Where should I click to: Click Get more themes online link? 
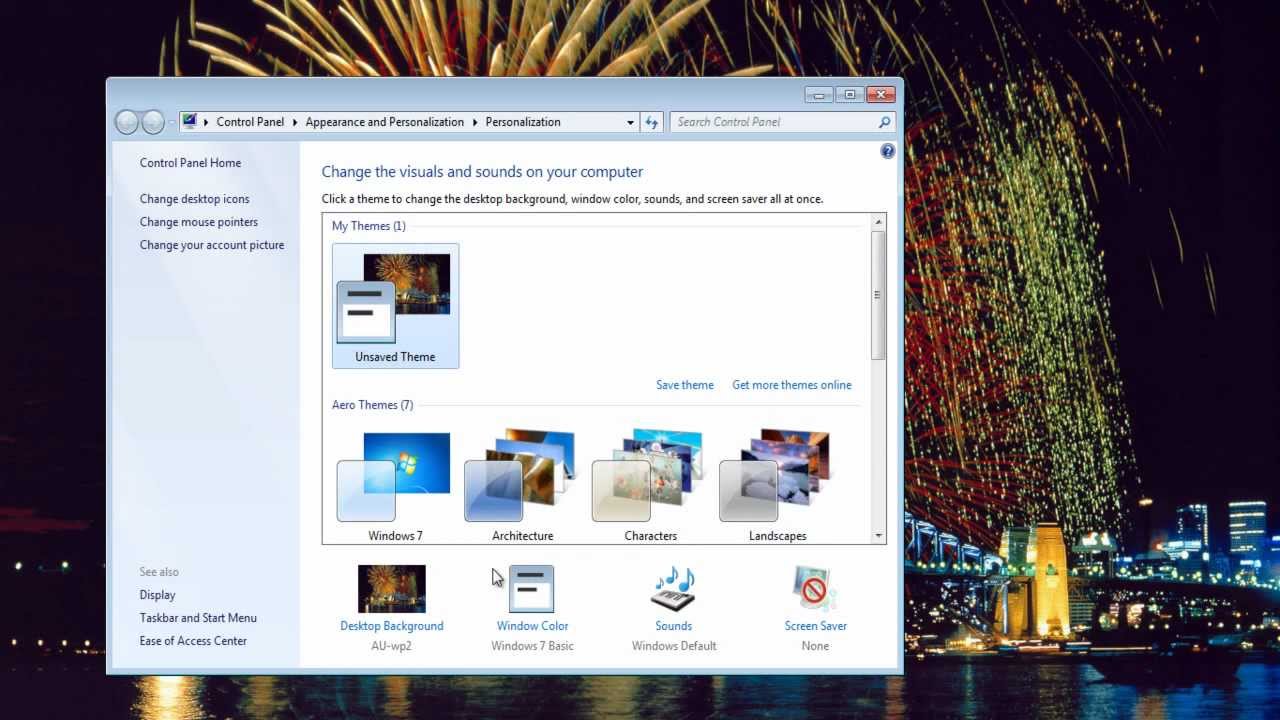pyautogui.click(x=792, y=385)
